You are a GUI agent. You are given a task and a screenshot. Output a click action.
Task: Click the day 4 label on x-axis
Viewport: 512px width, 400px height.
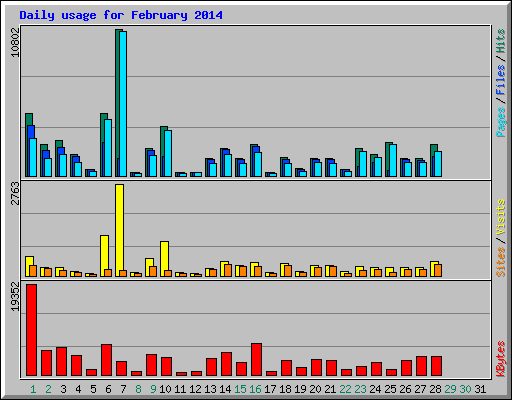[78, 389]
